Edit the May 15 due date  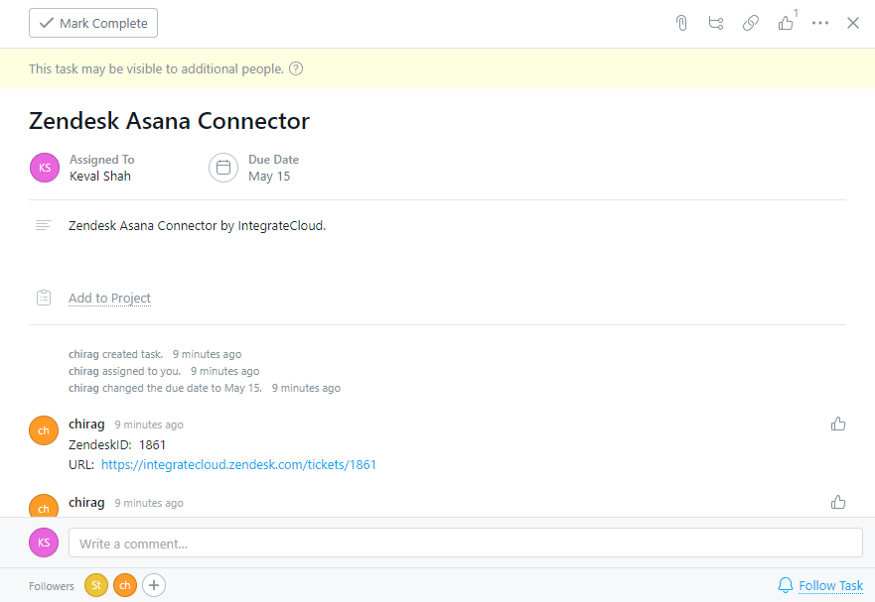point(269,176)
